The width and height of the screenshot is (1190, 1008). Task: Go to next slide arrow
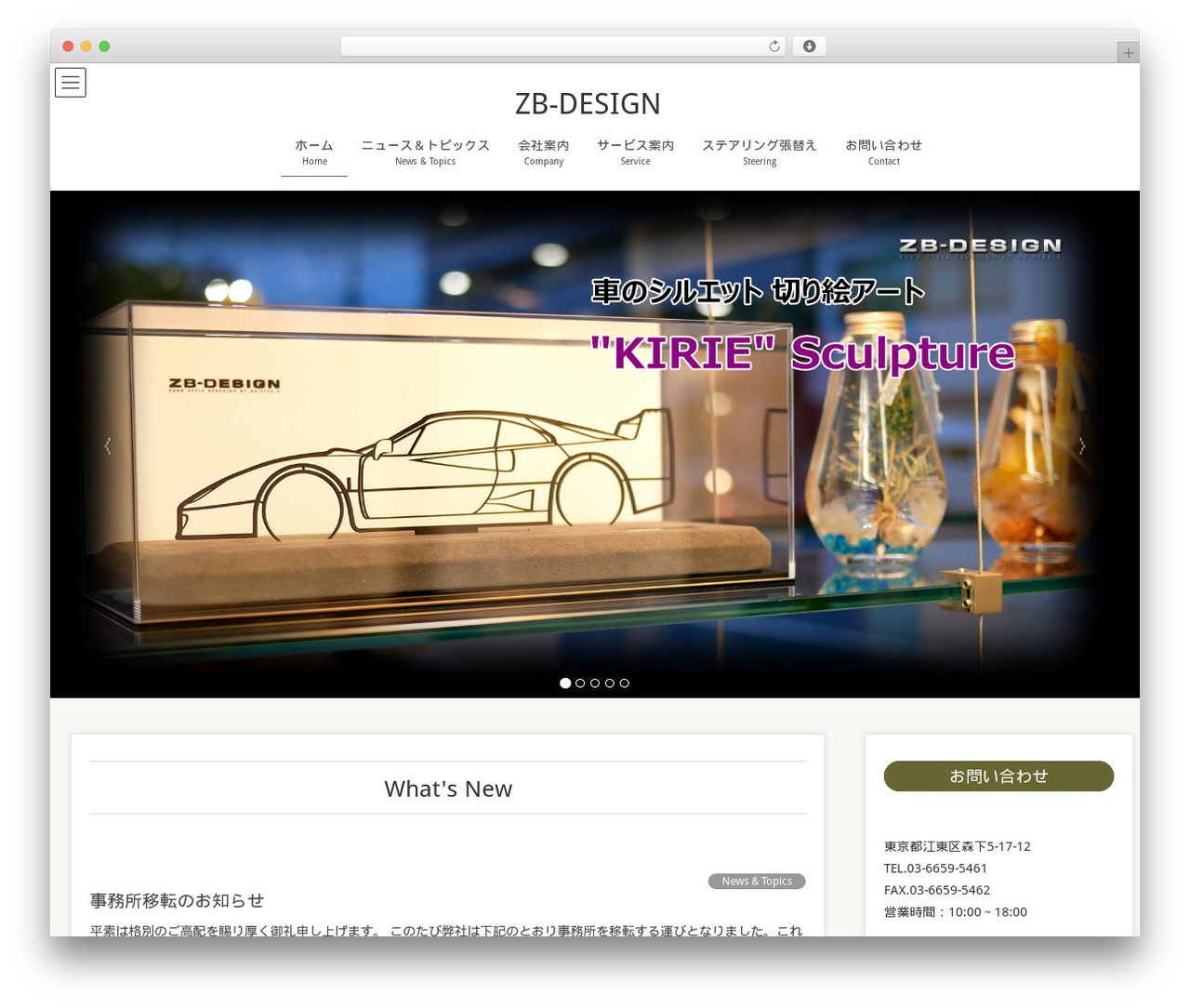coord(1082,446)
